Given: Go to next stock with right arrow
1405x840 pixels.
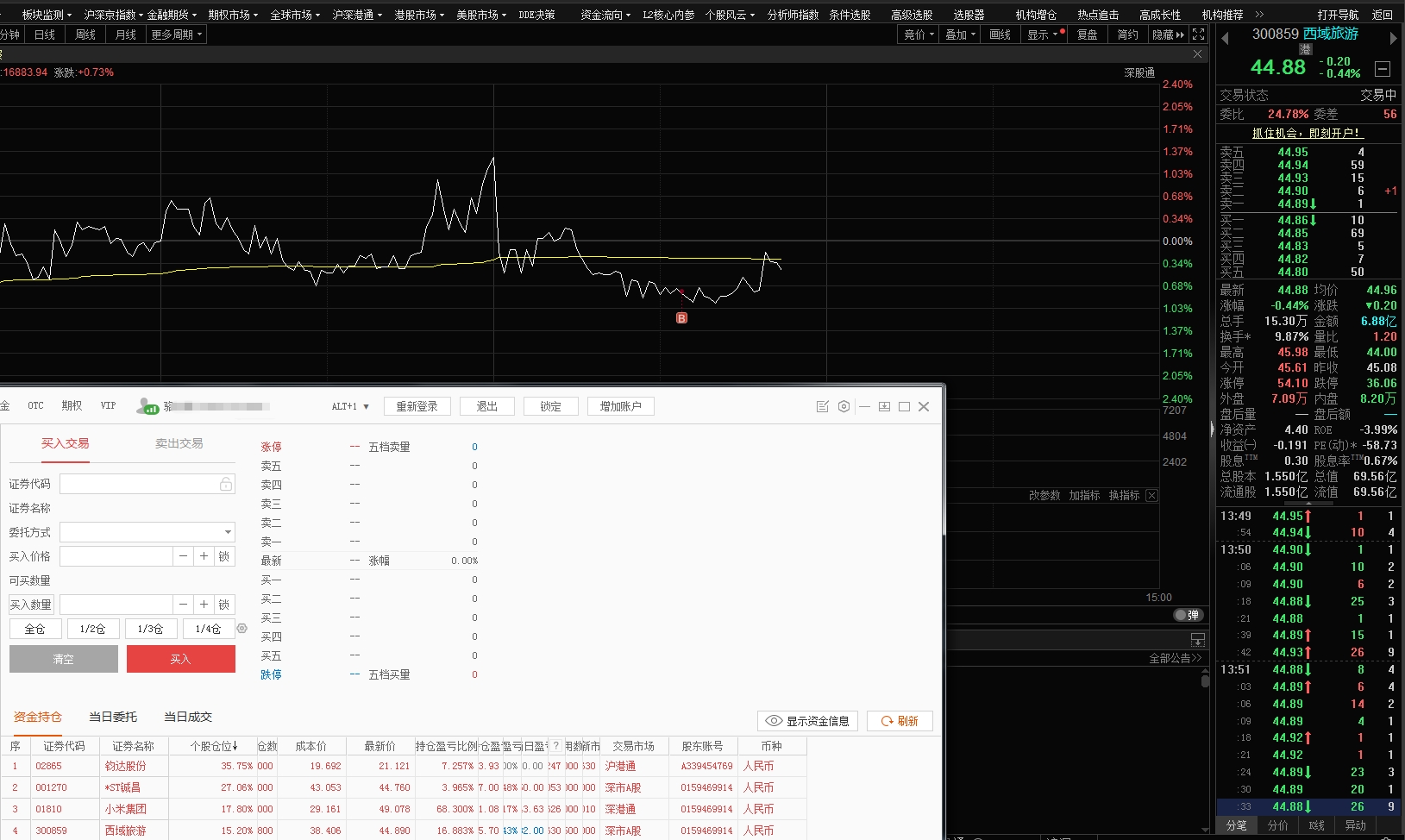Looking at the screenshot, I should click(1393, 38).
